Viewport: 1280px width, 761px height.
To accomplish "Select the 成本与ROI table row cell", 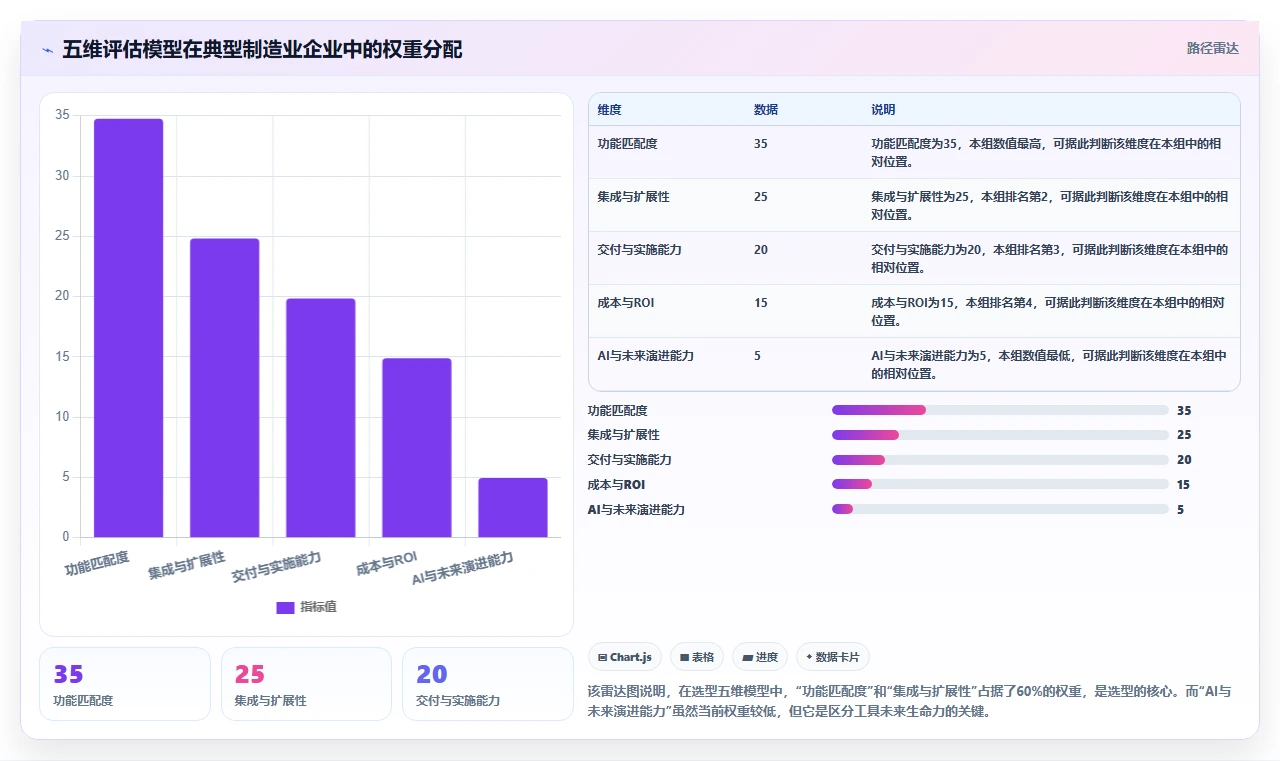I will [x=625, y=303].
